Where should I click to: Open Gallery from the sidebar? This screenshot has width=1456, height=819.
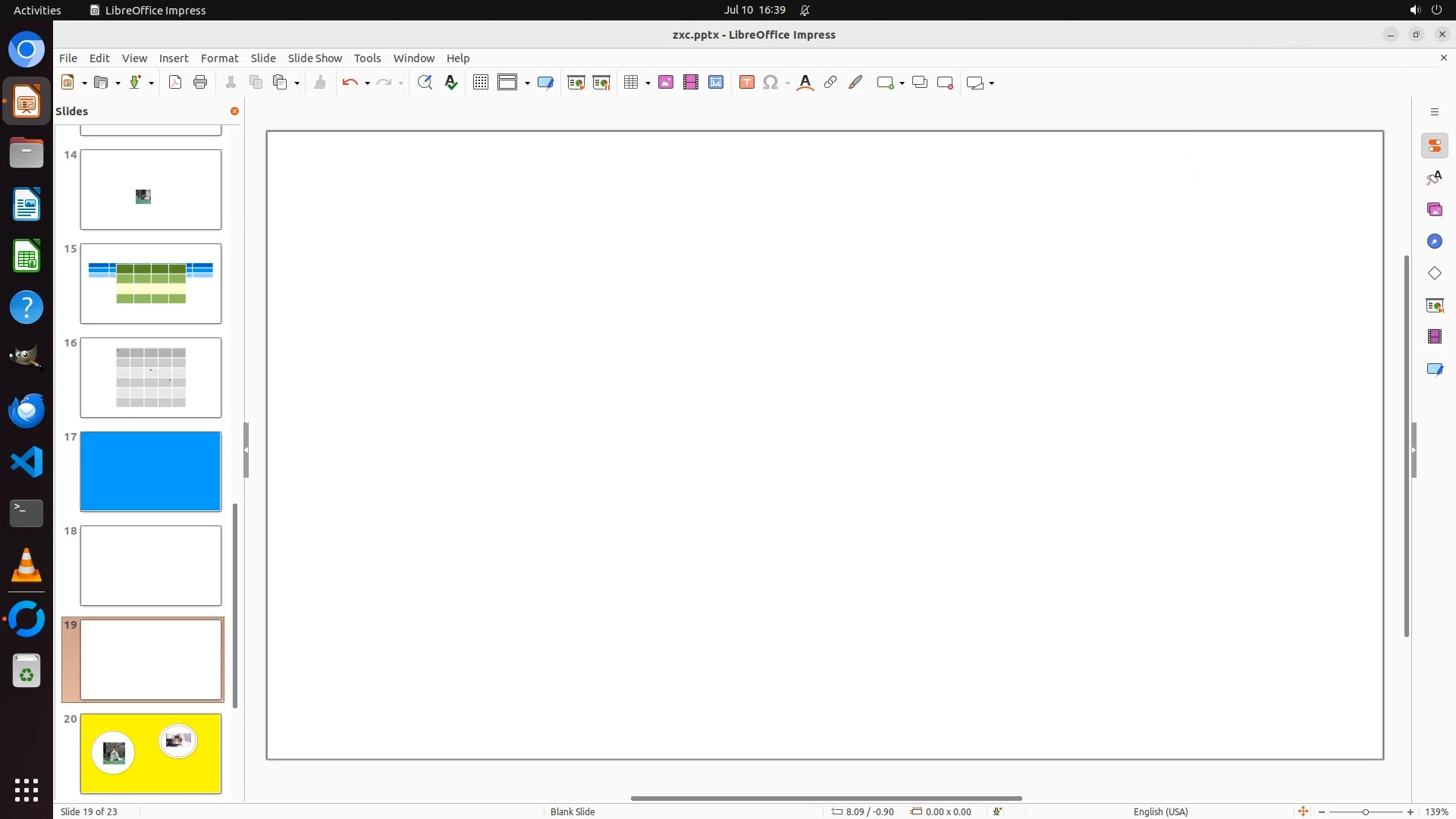click(1434, 209)
